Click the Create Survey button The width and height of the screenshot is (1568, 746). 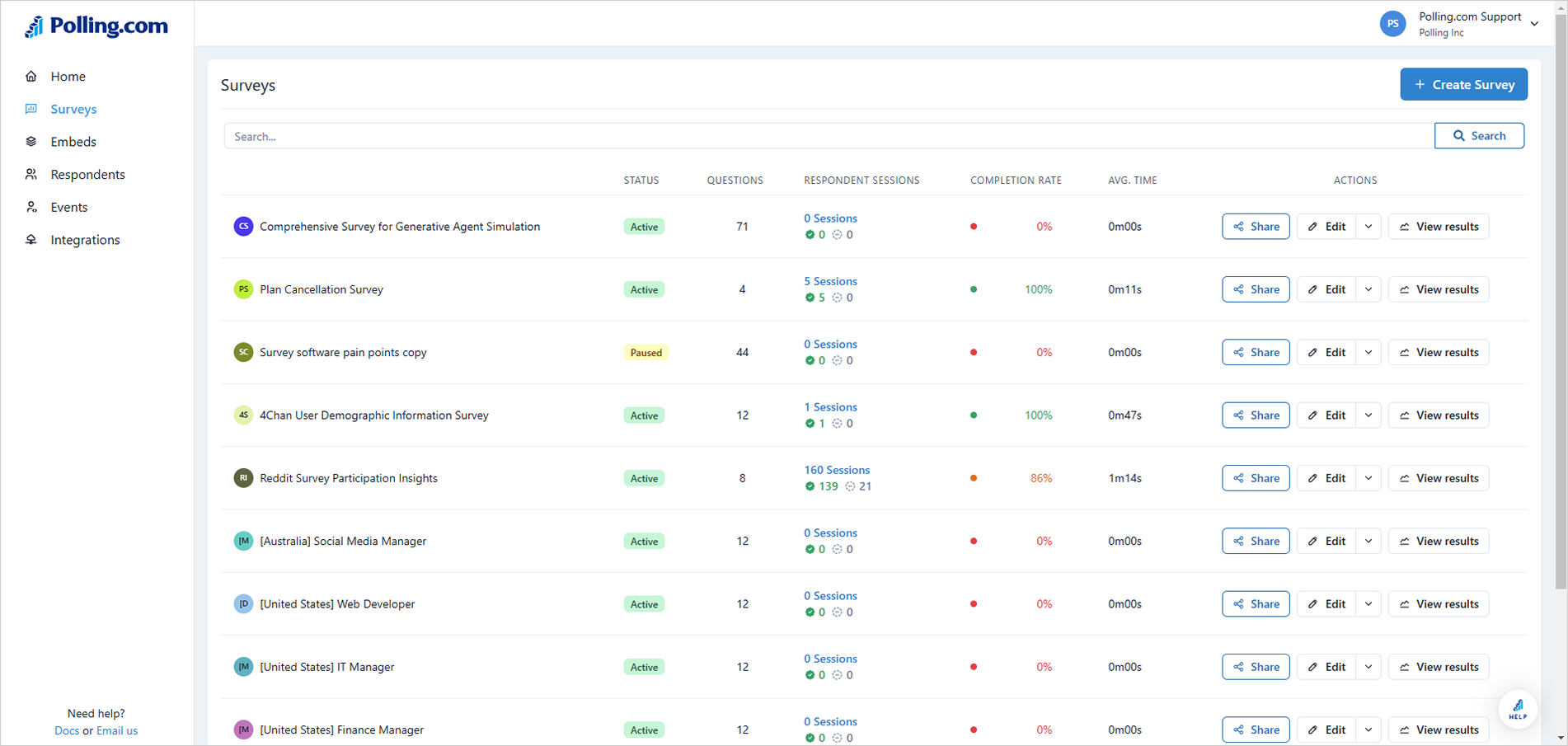[1463, 84]
